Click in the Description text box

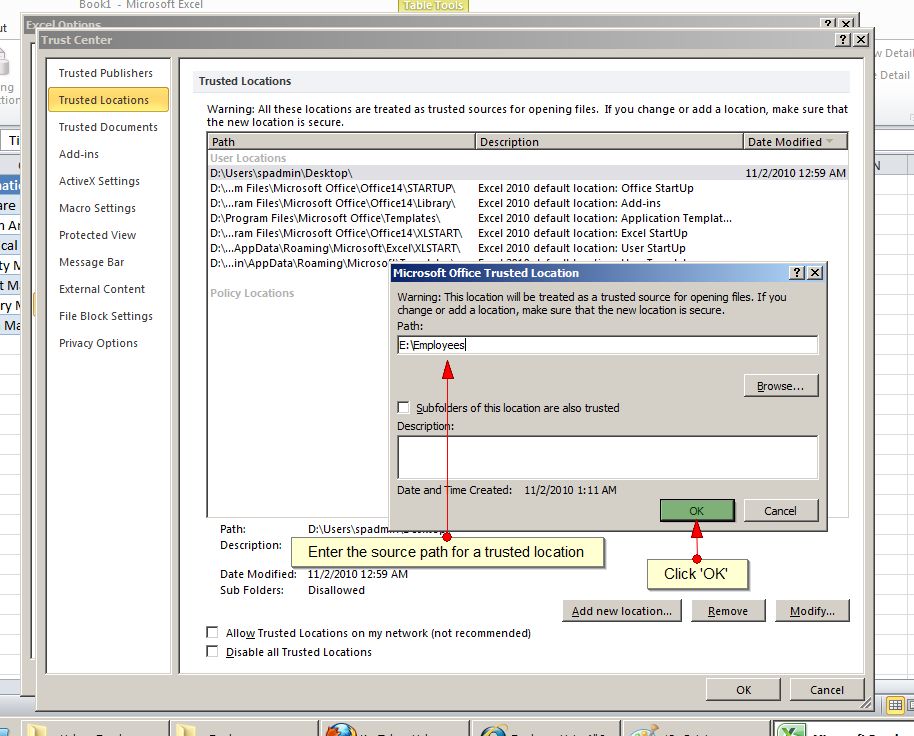[607, 457]
